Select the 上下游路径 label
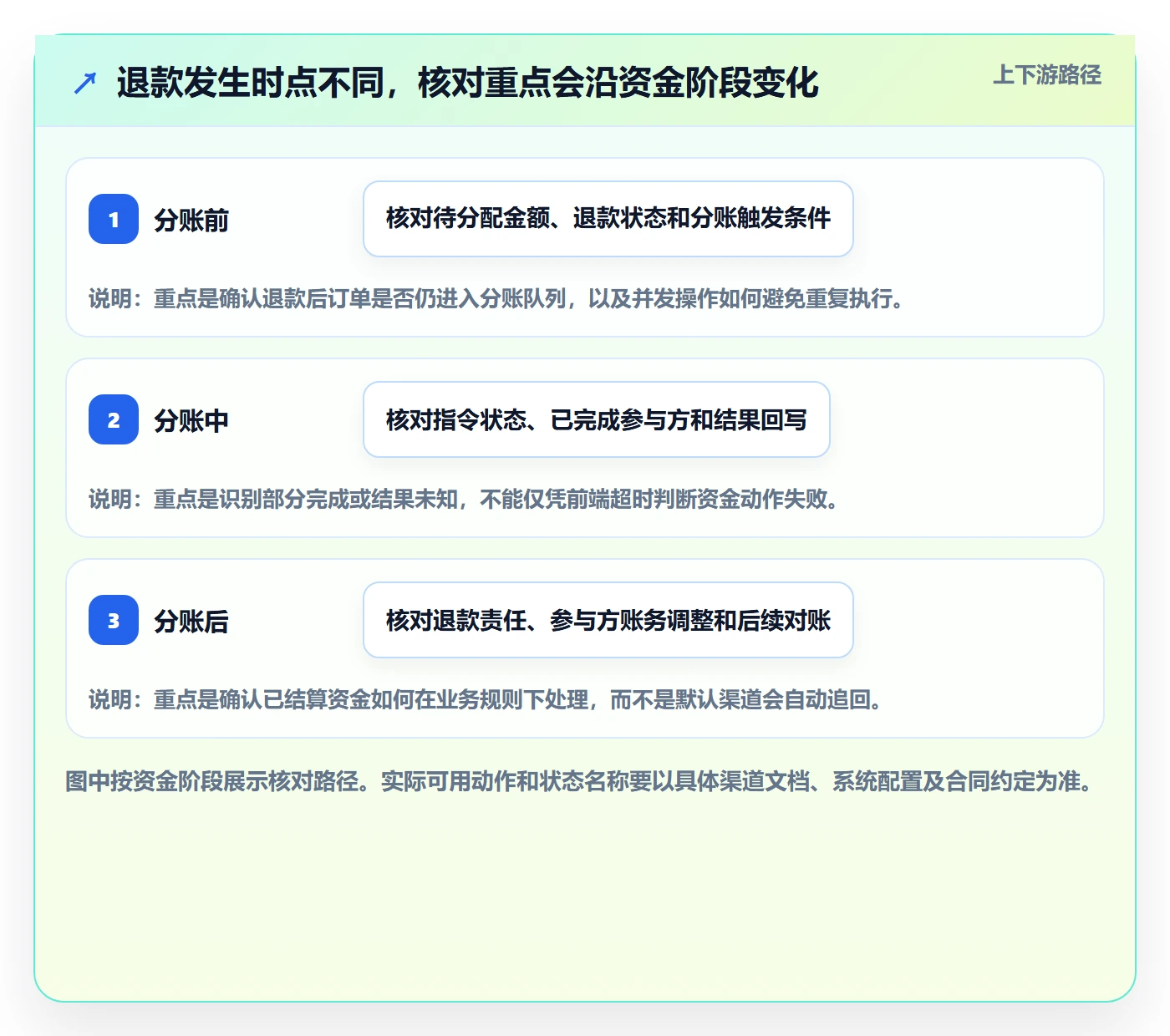 tap(1047, 75)
